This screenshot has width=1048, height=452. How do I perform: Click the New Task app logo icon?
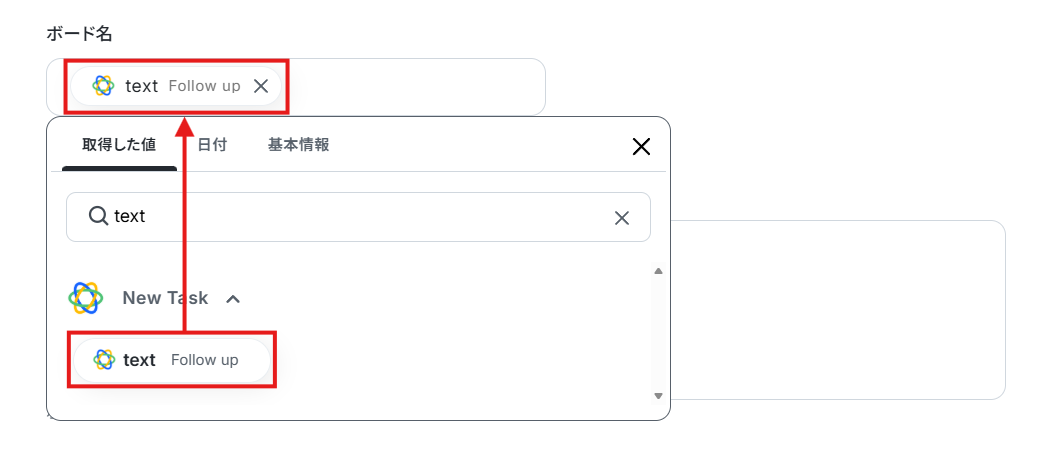(86, 298)
